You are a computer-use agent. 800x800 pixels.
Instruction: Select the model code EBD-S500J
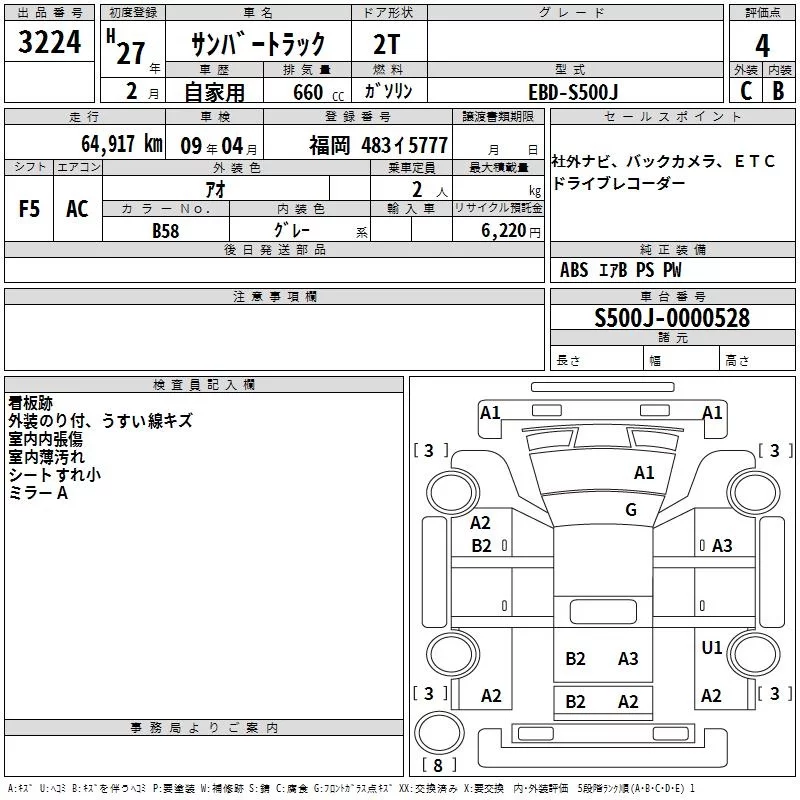(573, 92)
